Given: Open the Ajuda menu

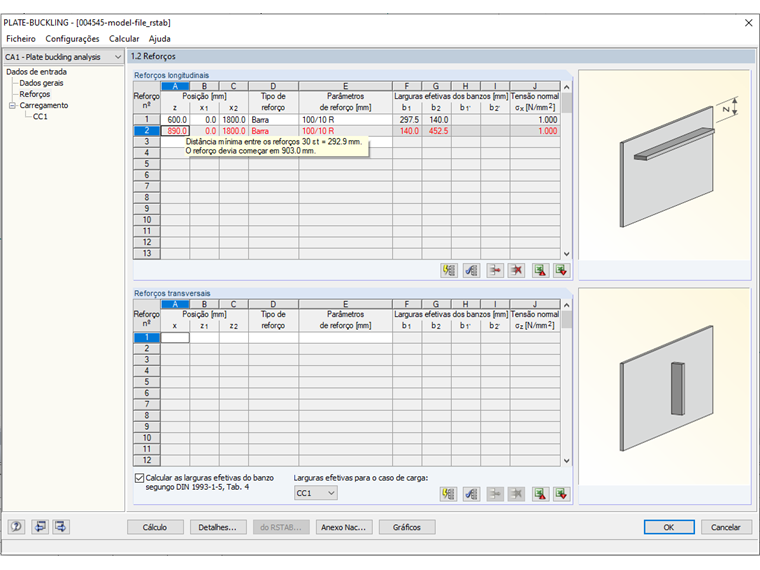Looking at the screenshot, I should 159,39.
